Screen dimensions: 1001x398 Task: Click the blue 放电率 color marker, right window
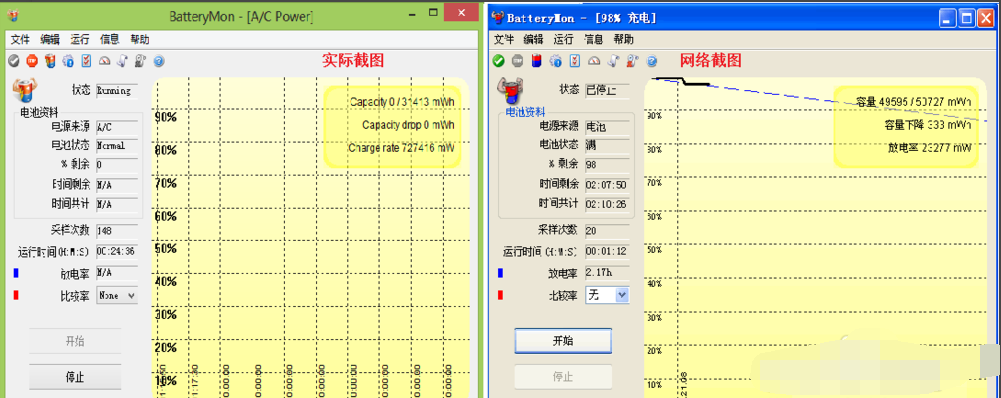(500, 273)
